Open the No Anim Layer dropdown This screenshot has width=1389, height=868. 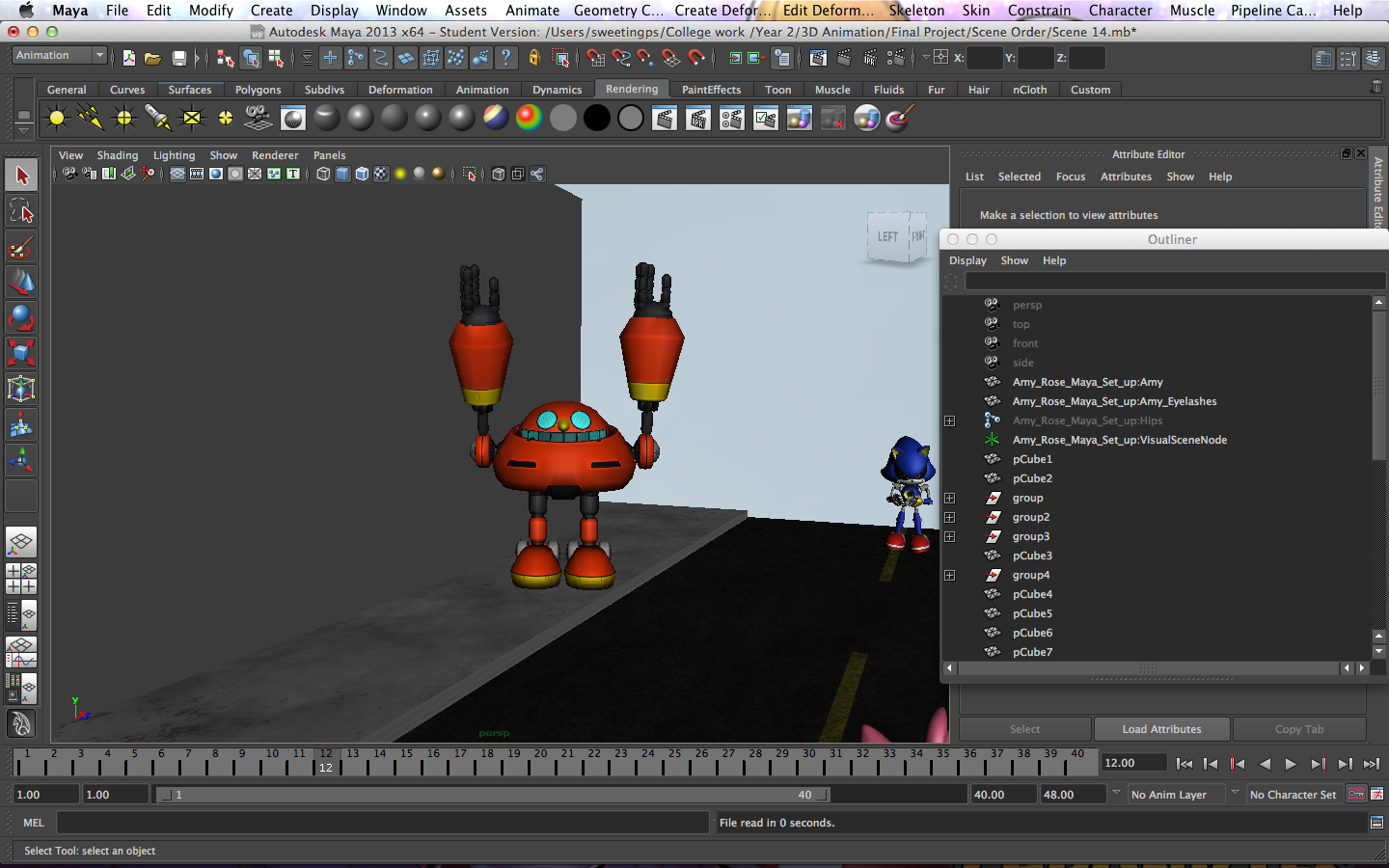click(x=1176, y=795)
